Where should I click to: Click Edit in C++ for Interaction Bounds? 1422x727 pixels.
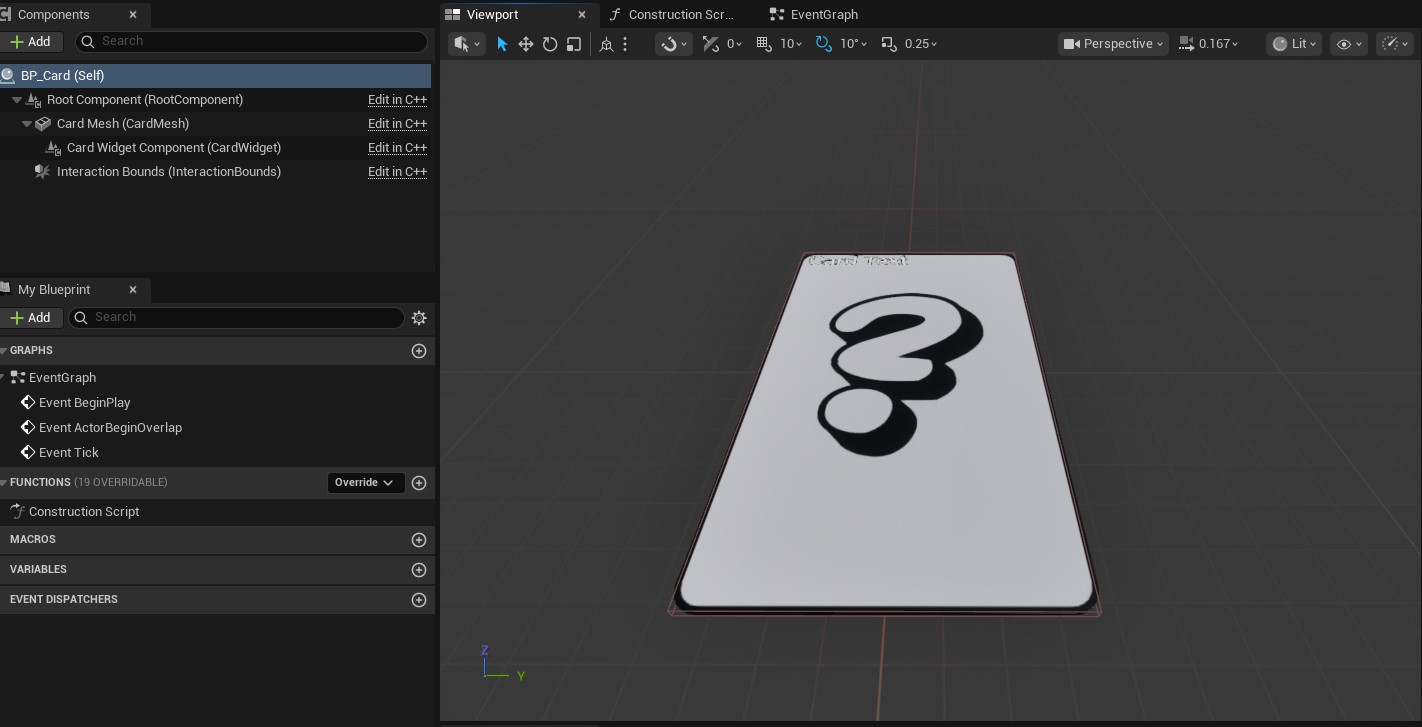397,172
